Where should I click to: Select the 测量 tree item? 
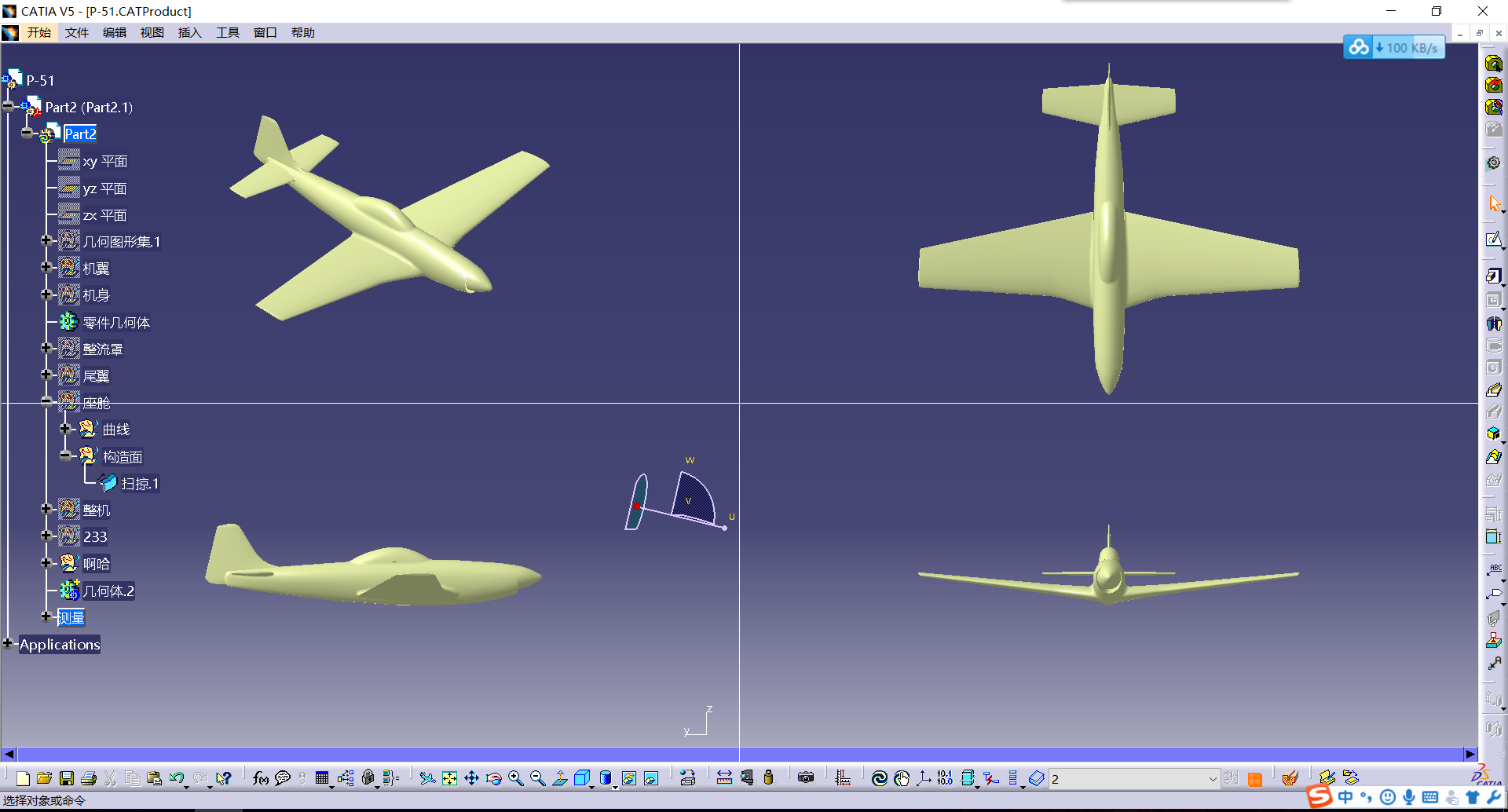click(71, 618)
